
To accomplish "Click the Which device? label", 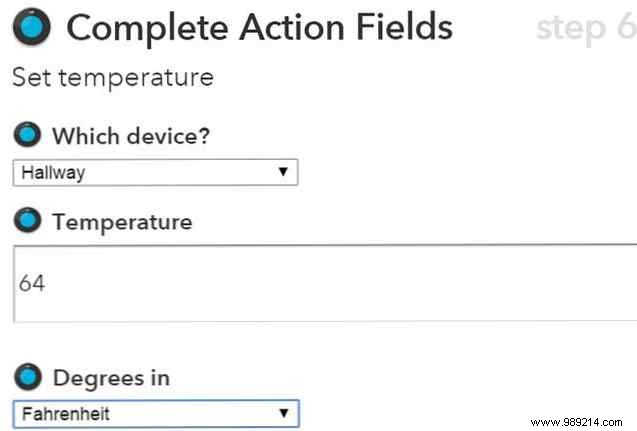I will coord(131,136).
